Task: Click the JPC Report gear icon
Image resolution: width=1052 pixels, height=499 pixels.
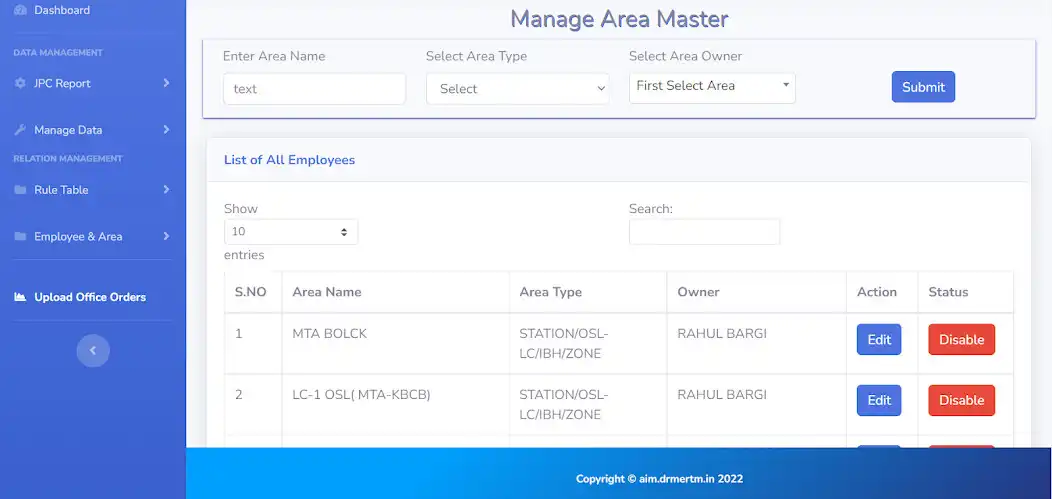Action: tap(20, 84)
